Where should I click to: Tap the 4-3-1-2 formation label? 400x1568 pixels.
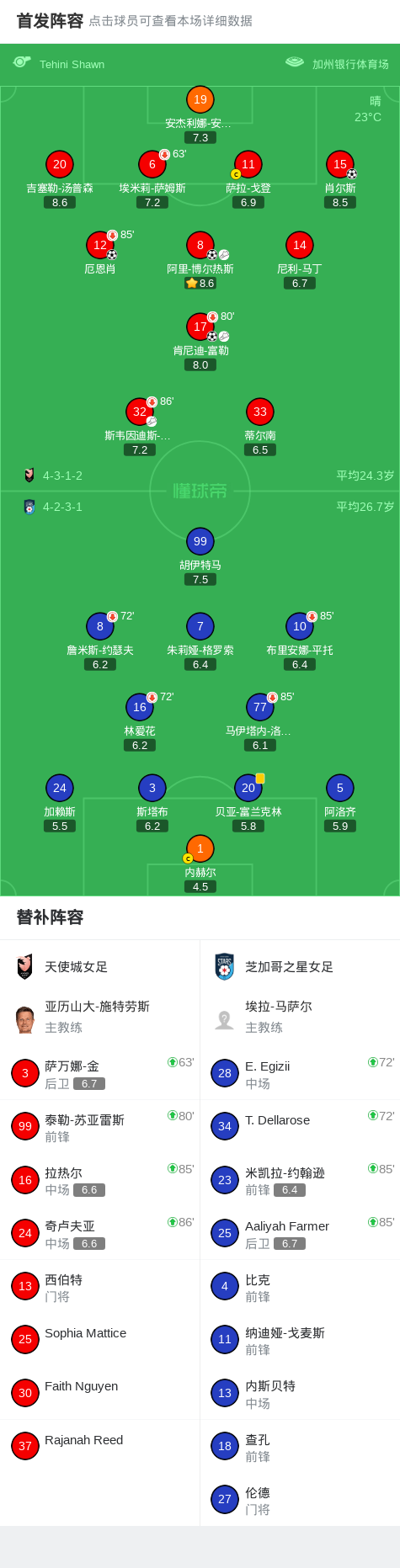(x=62, y=476)
